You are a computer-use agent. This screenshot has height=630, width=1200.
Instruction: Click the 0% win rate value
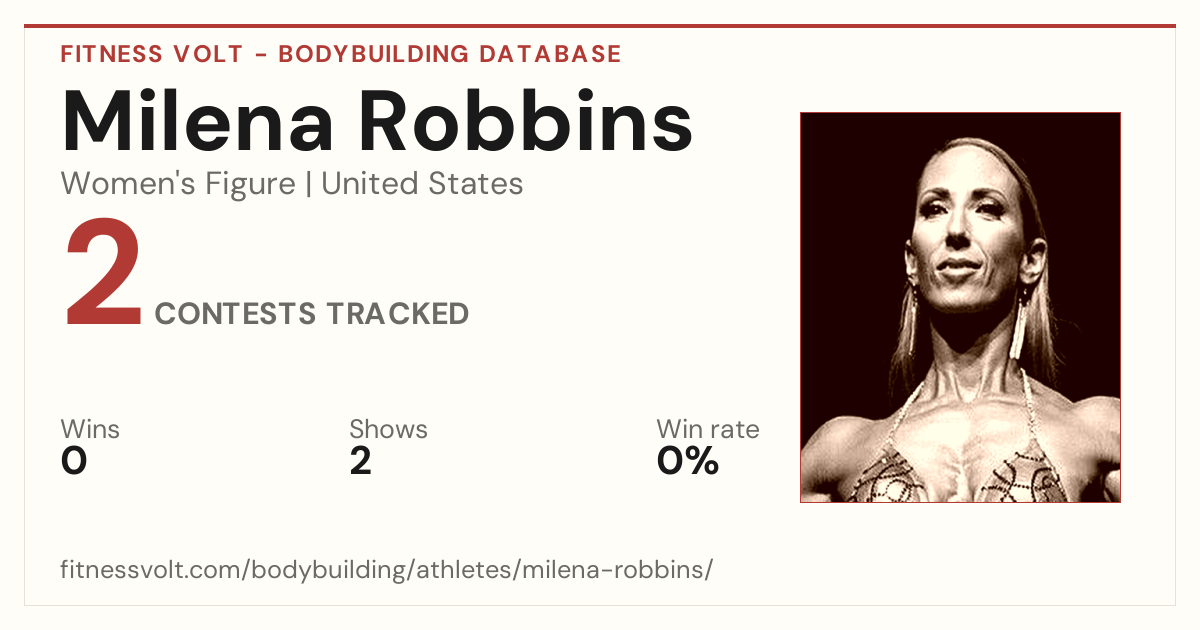(x=688, y=461)
